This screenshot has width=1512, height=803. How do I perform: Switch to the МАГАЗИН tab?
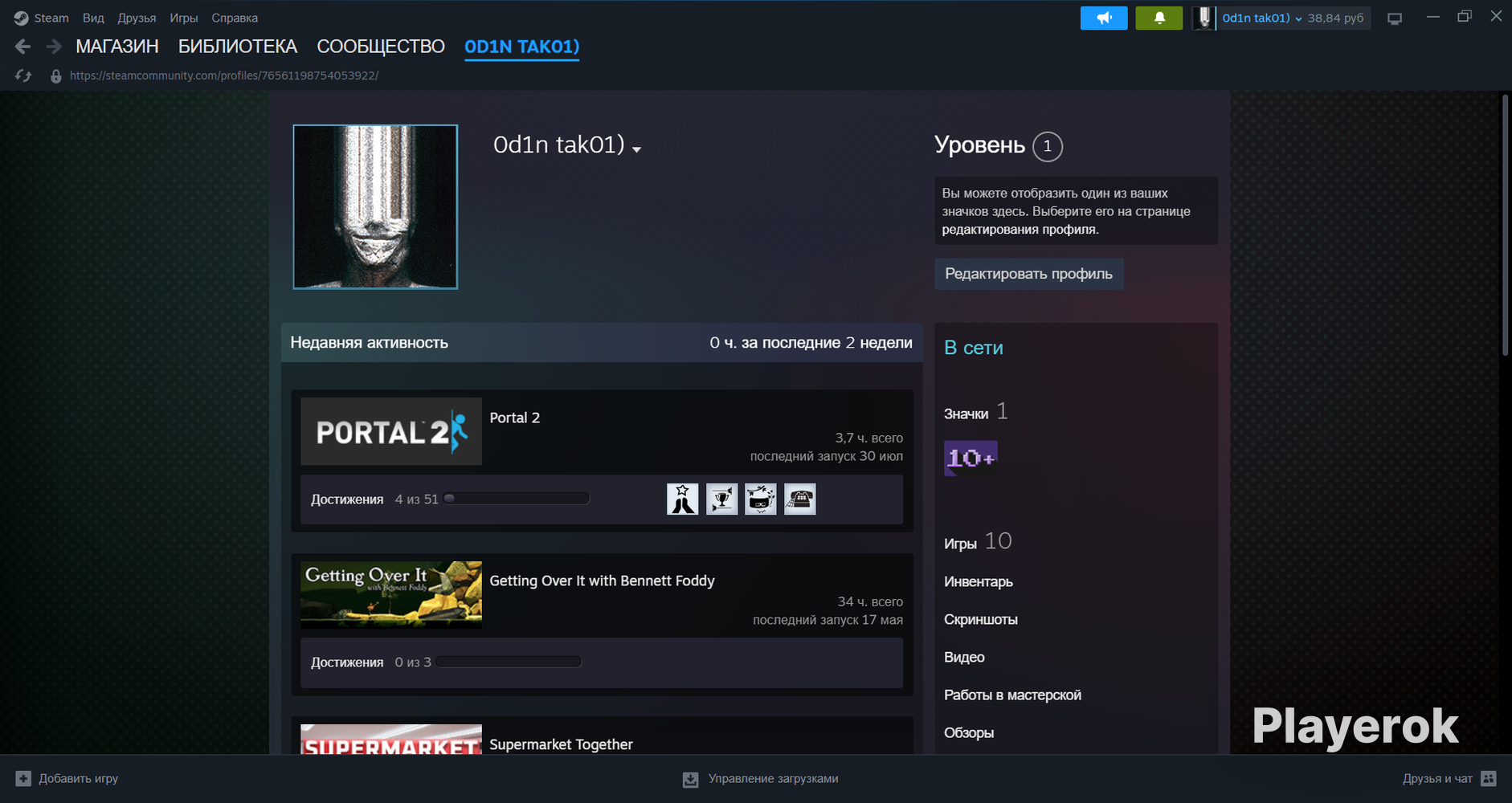(117, 47)
